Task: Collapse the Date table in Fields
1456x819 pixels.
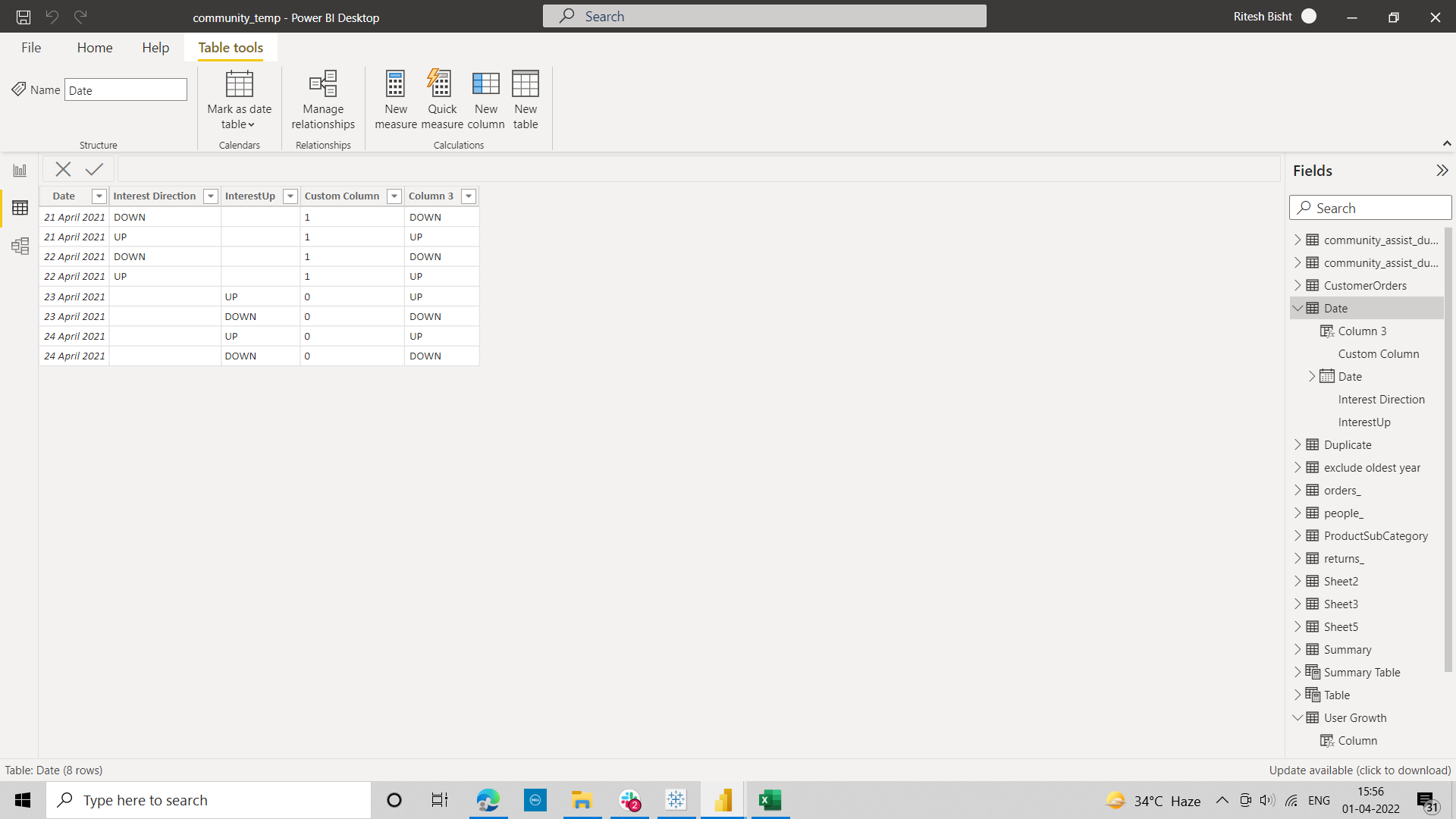Action: coord(1298,309)
